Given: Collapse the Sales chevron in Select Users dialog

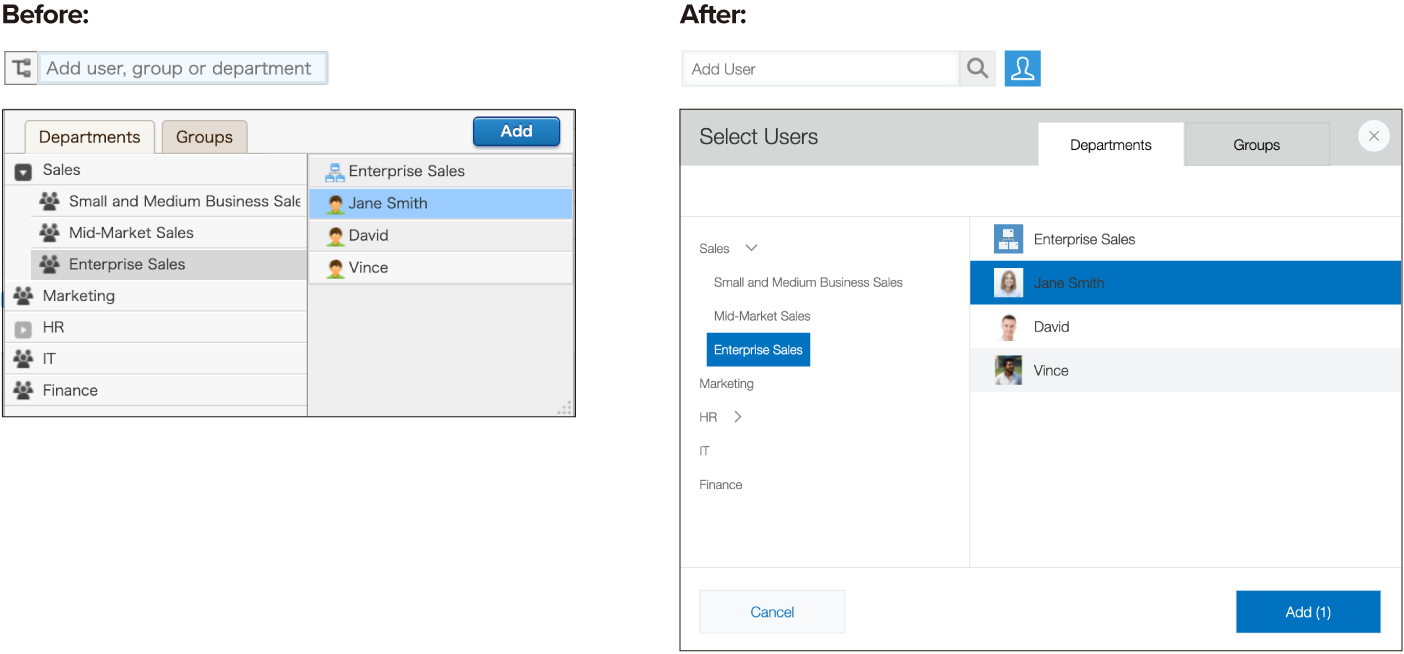Looking at the screenshot, I should click(x=752, y=248).
